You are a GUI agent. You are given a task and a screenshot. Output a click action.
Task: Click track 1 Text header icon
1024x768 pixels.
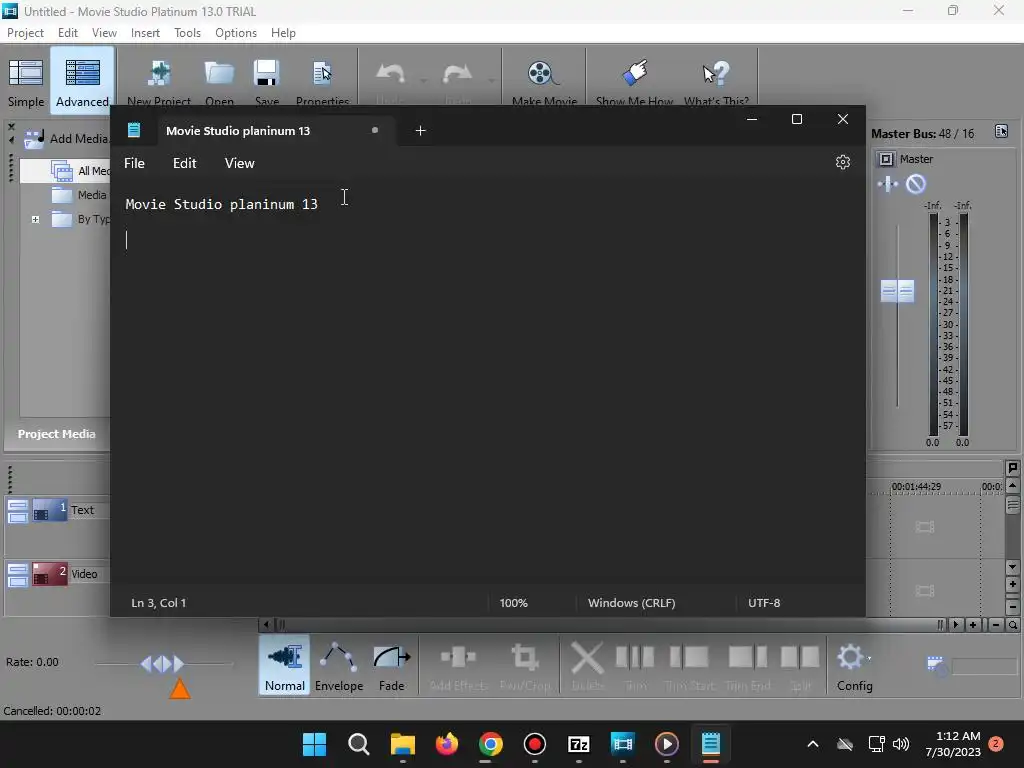click(50, 510)
